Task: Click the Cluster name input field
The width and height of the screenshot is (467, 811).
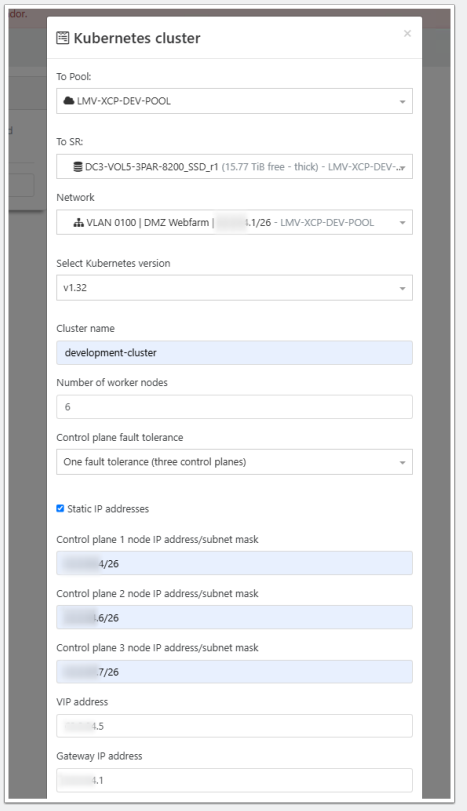Action: pyautogui.click(x=234, y=353)
